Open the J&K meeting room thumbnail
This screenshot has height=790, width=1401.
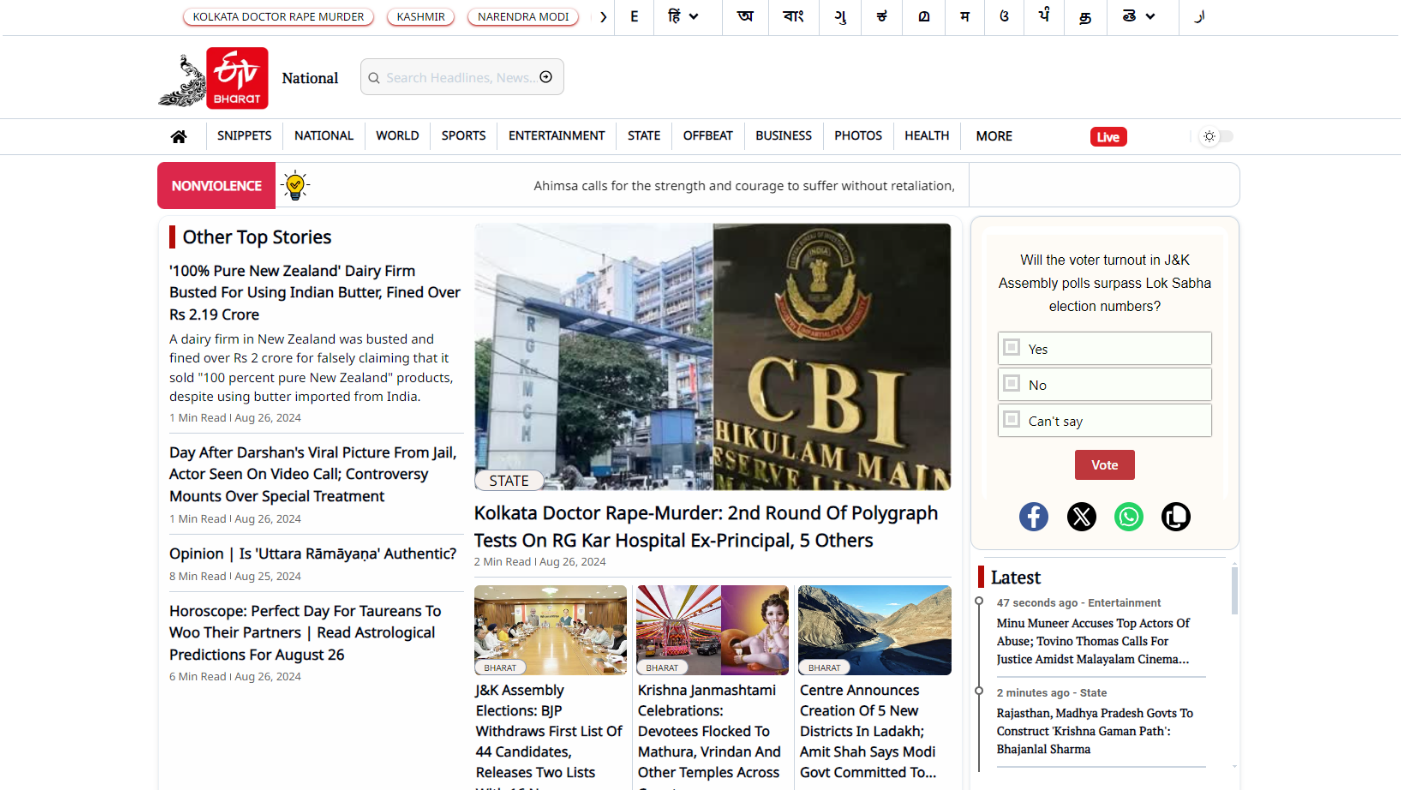551,630
